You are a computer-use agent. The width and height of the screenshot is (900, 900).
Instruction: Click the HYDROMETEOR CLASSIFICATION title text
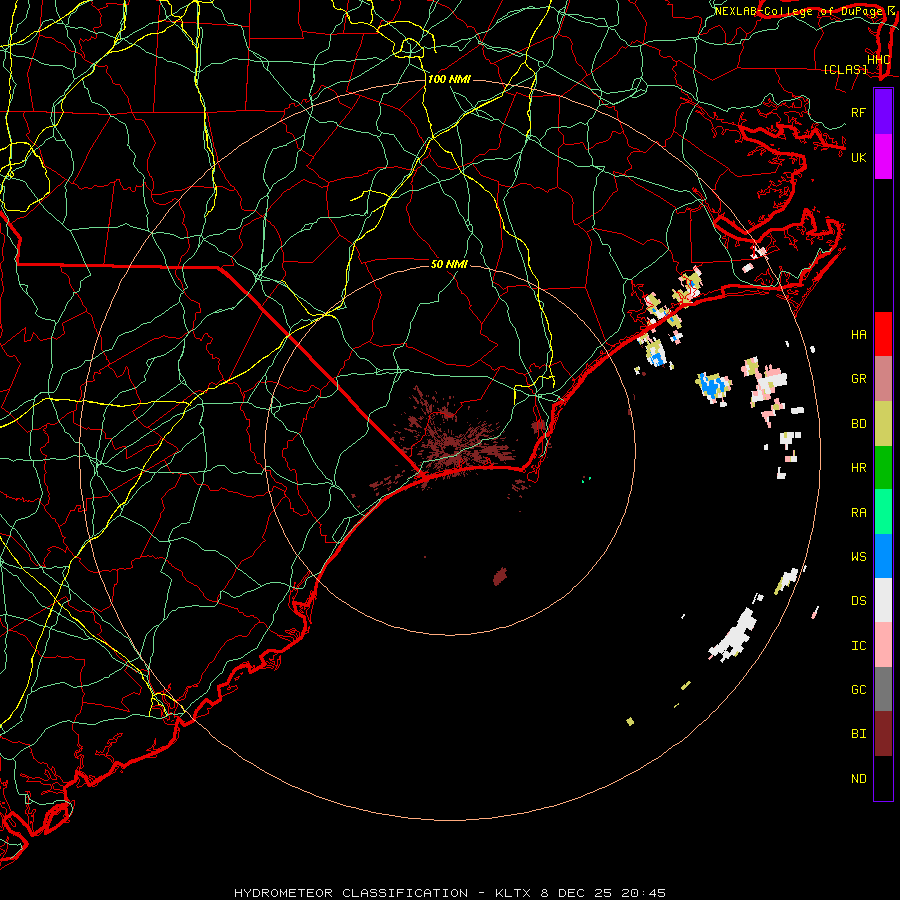(351, 893)
